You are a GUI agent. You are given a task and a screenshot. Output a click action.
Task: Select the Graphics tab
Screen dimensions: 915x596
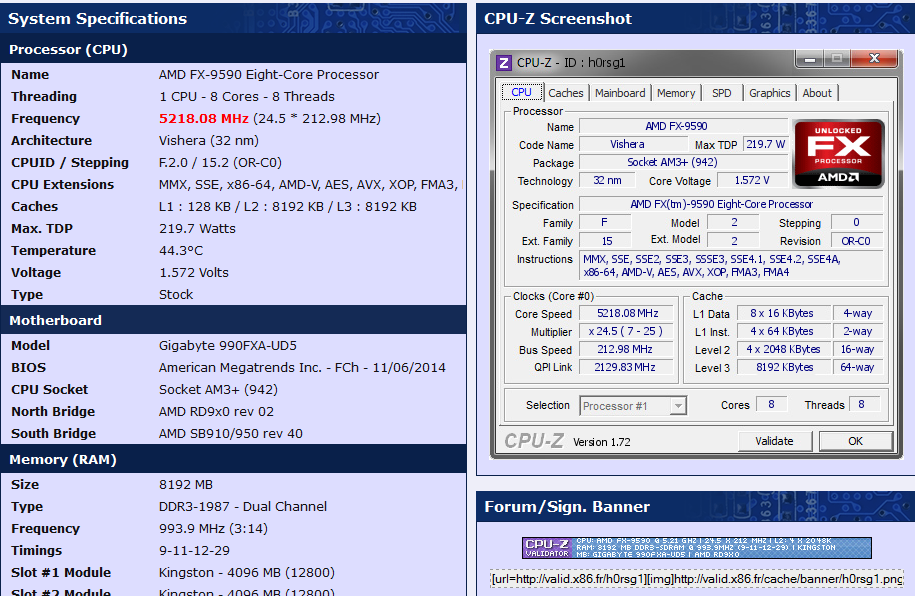click(x=769, y=93)
